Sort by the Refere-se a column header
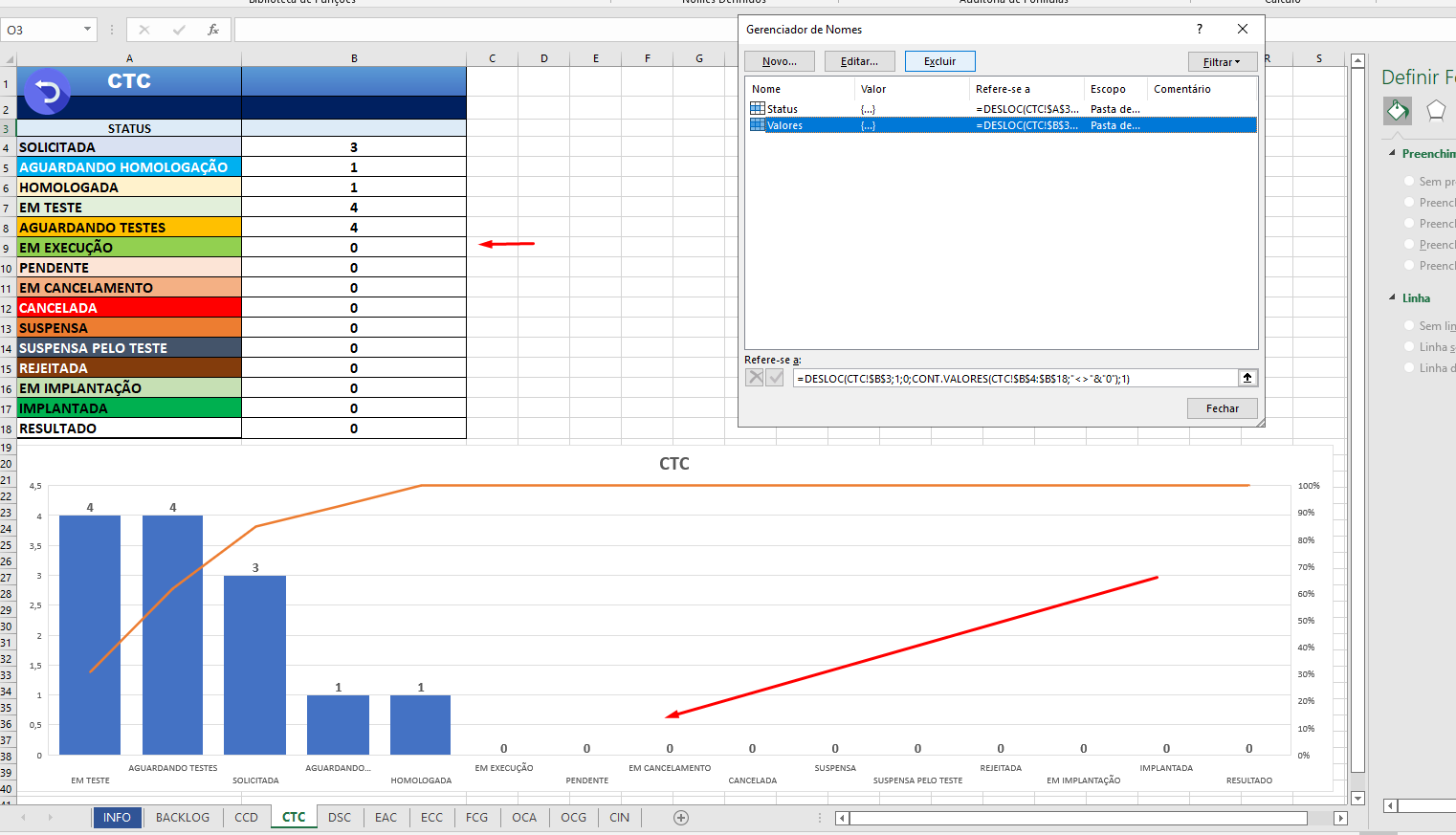The height and width of the screenshot is (835, 1456). point(1026,89)
